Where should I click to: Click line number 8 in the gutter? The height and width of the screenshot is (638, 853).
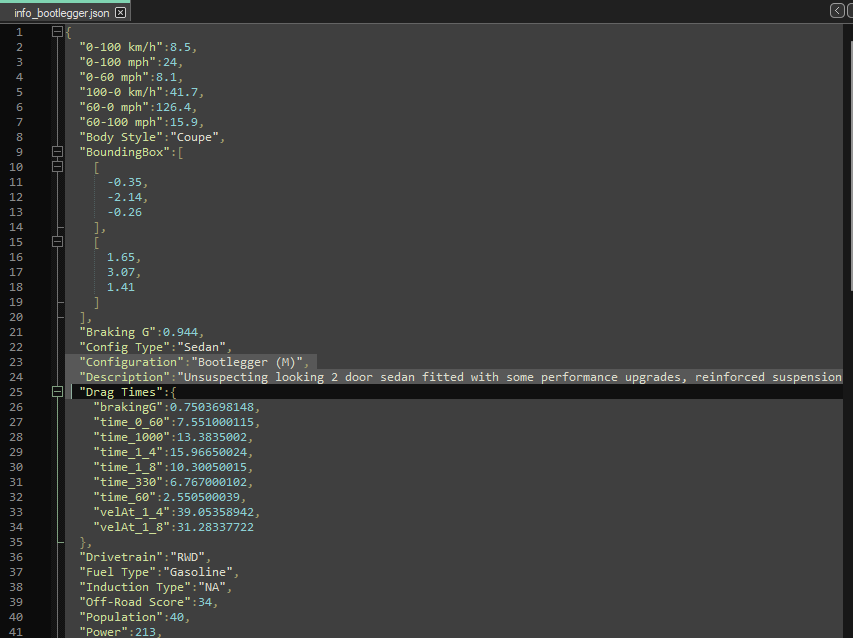(20, 137)
